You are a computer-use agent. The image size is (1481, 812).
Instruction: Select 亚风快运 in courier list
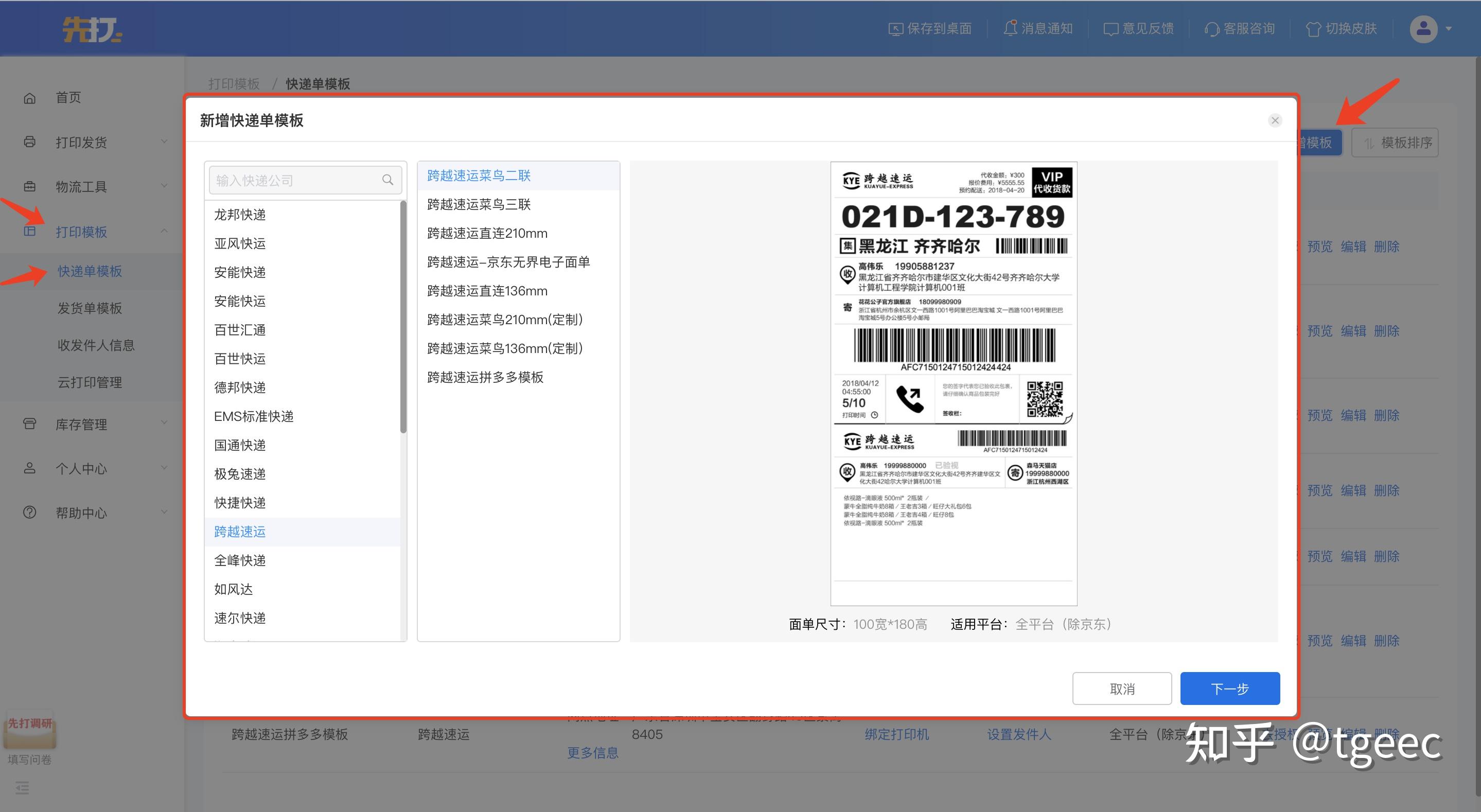click(303, 243)
